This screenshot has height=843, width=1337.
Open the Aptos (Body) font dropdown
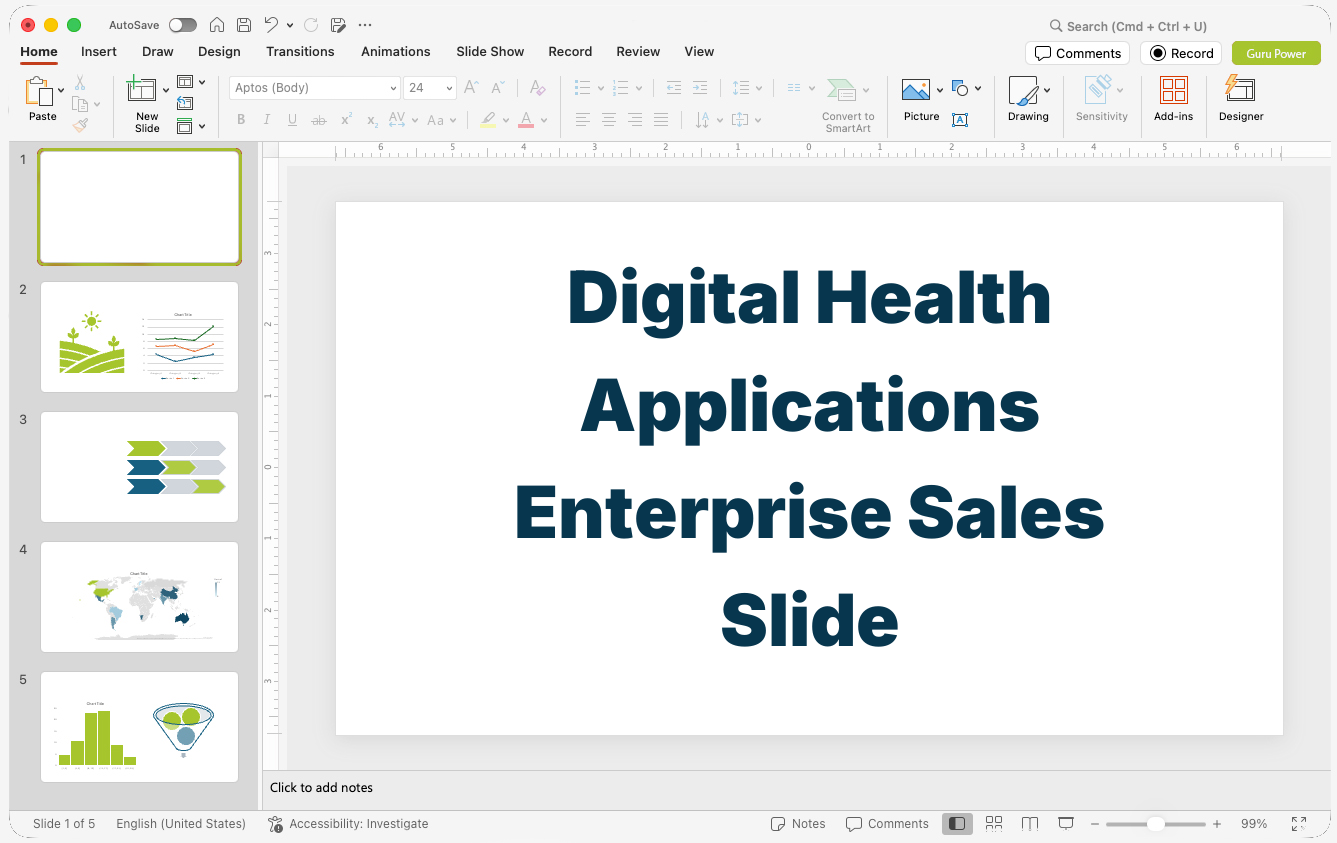pos(393,88)
